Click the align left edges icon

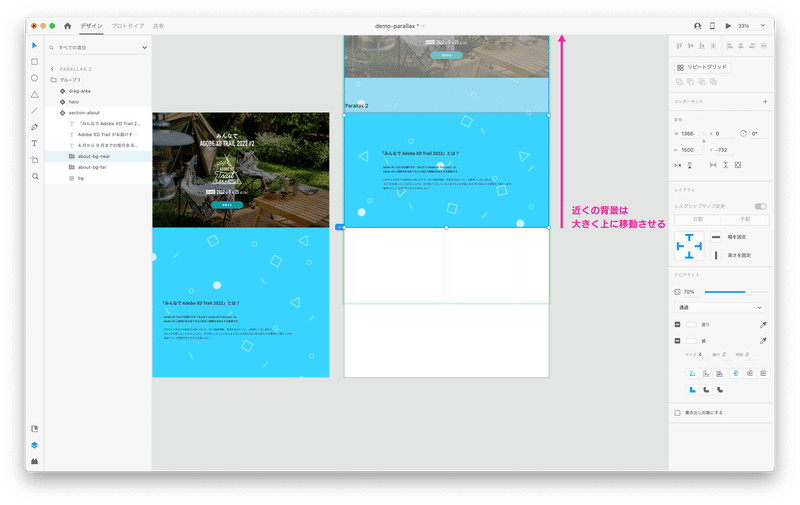pyautogui.click(x=730, y=46)
